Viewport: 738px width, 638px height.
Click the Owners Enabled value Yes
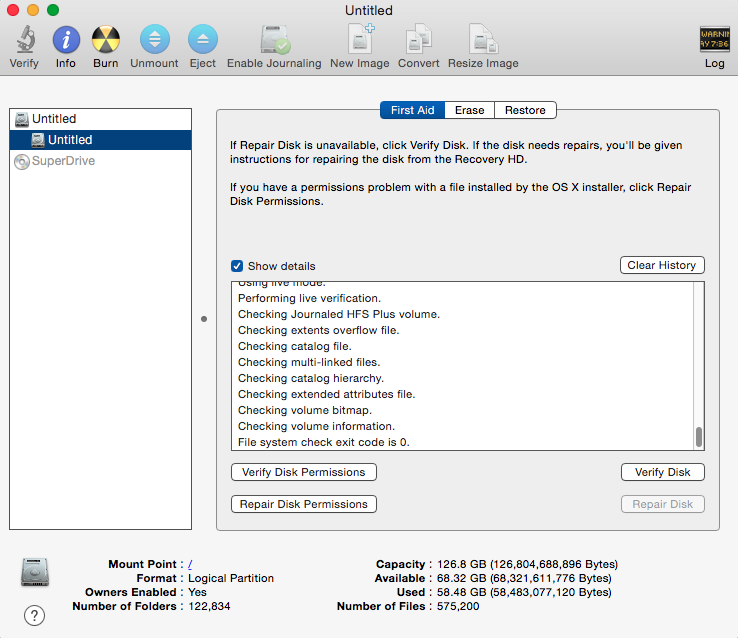coord(197,592)
